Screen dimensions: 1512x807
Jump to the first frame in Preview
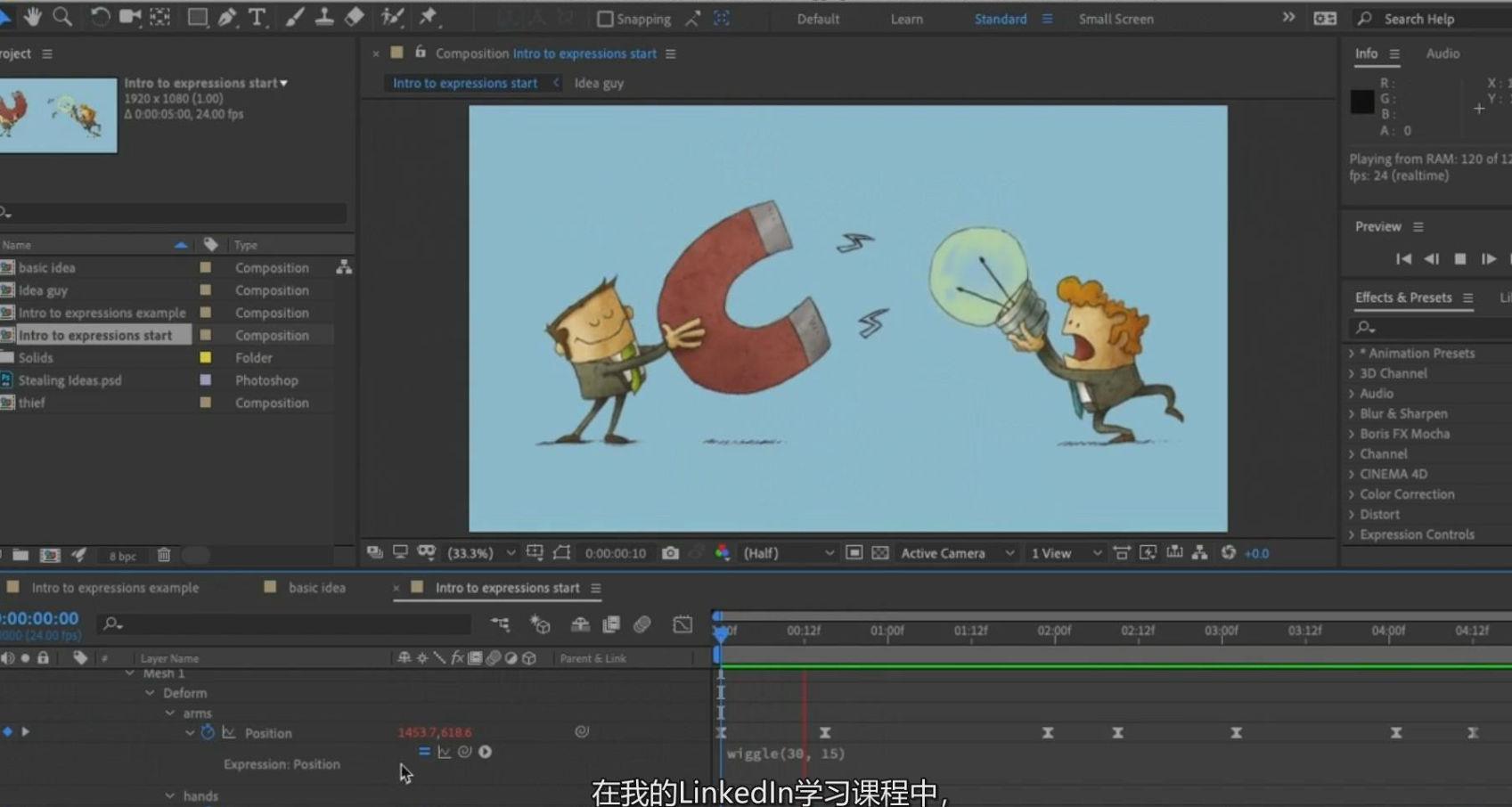(1403, 259)
